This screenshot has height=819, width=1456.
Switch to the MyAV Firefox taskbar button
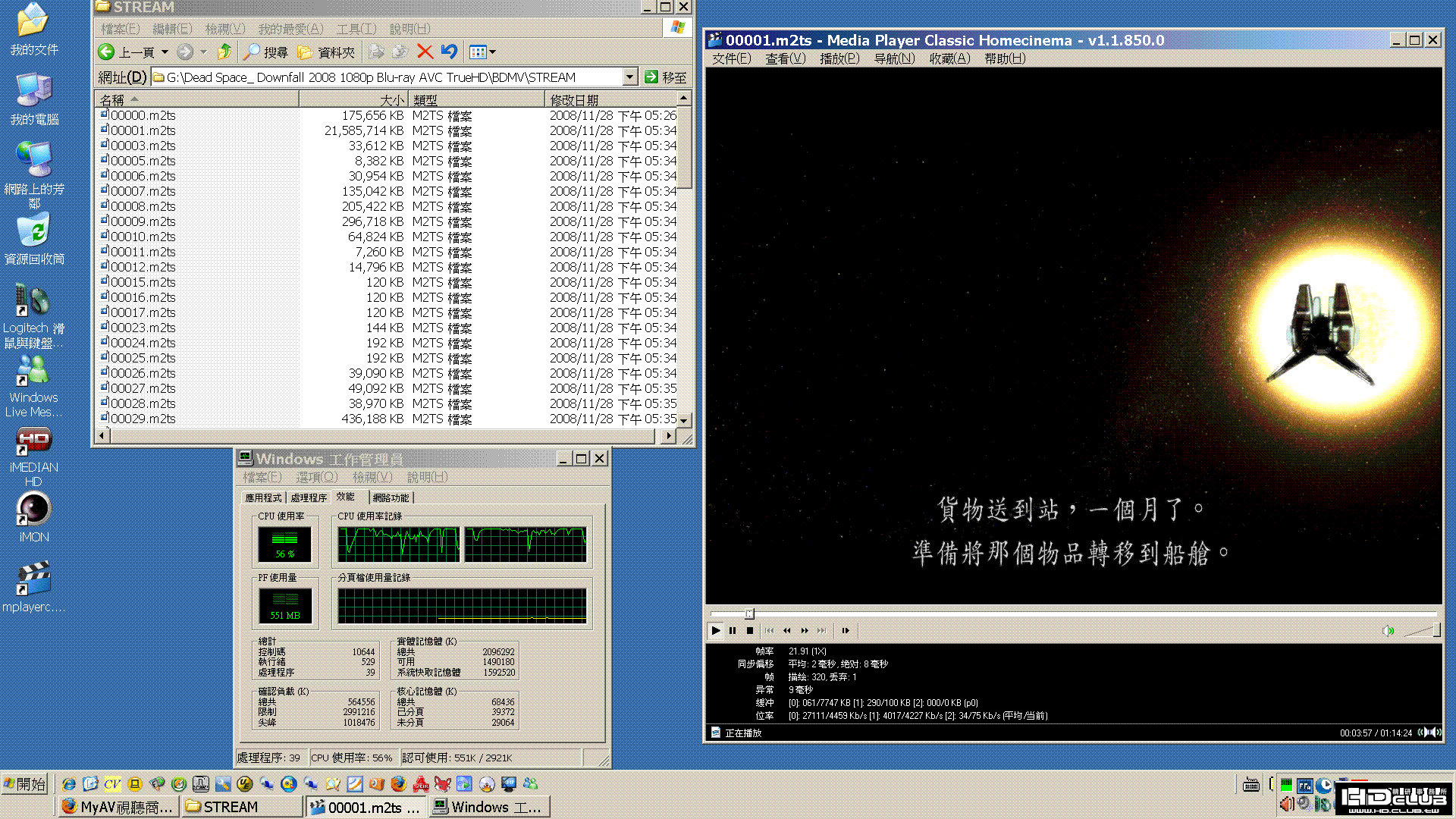coord(118,807)
